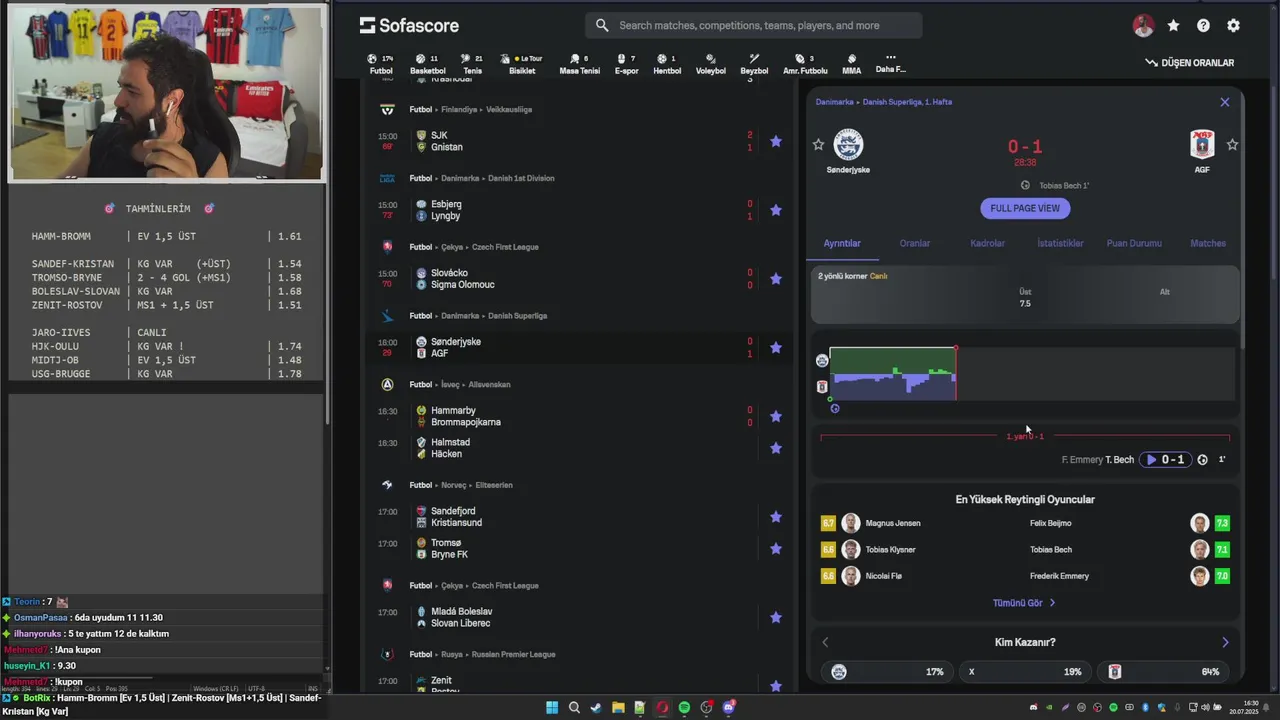Open the Masa Tenisi category

point(579,64)
